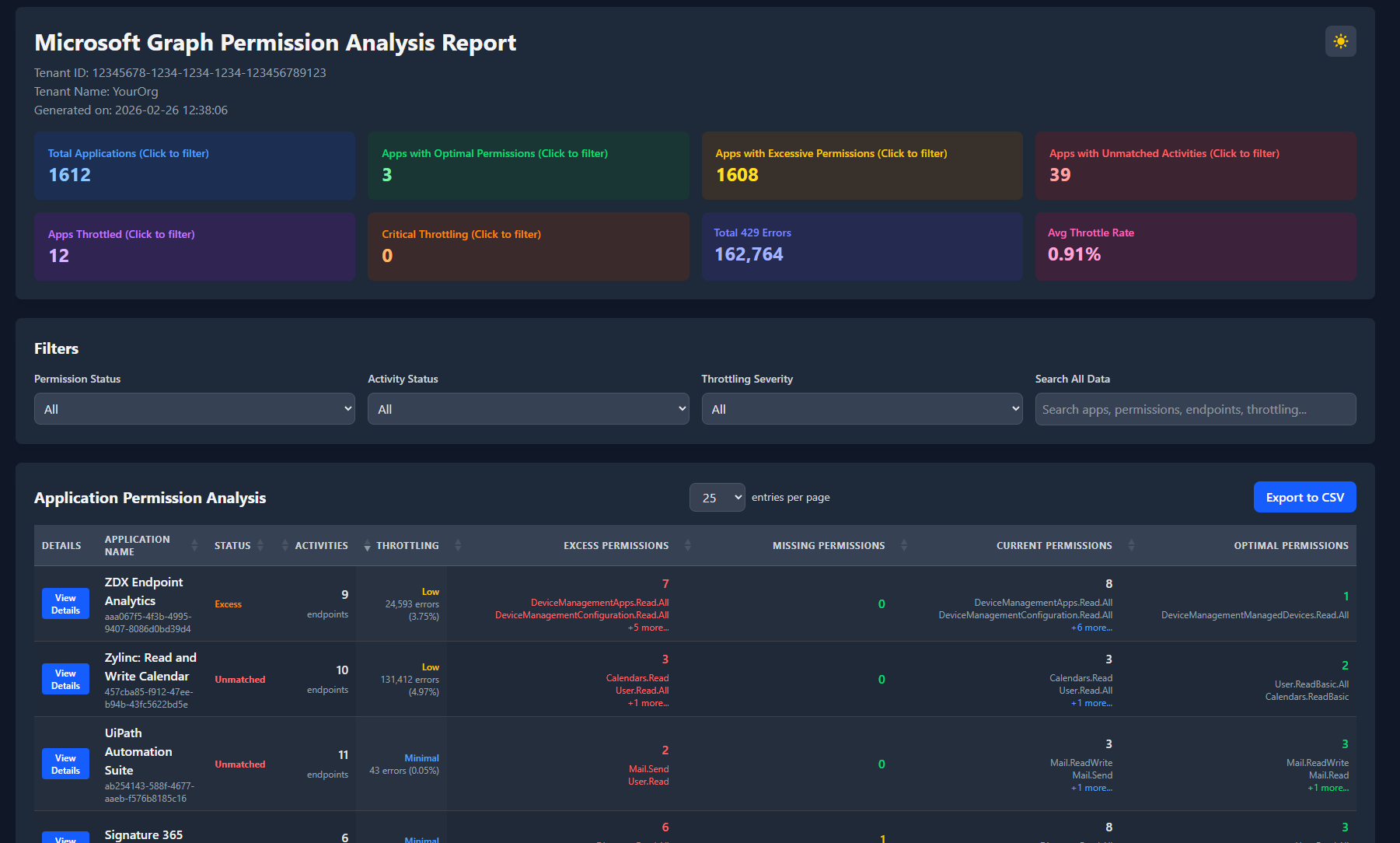Screen dimensions: 1400x843
Task: View Details for UiPath Automation Suite
Action: tap(65, 764)
